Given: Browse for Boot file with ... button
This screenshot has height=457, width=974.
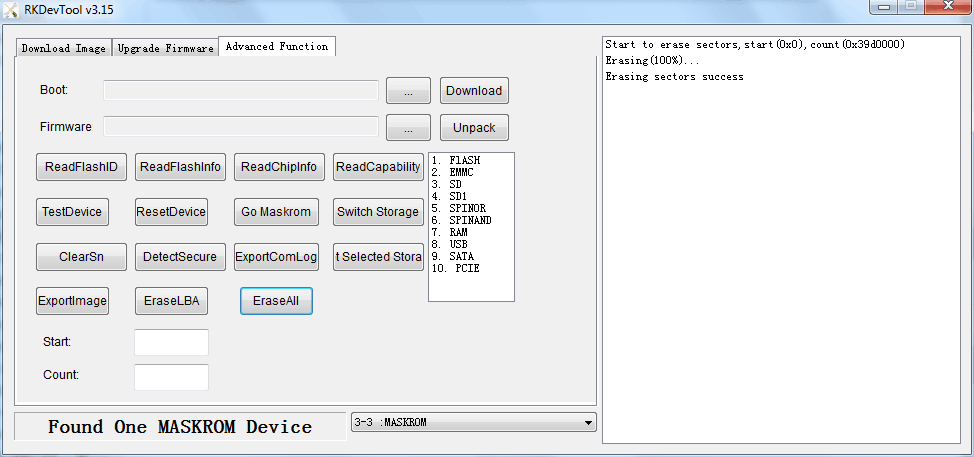Looking at the screenshot, I should tap(408, 91).
